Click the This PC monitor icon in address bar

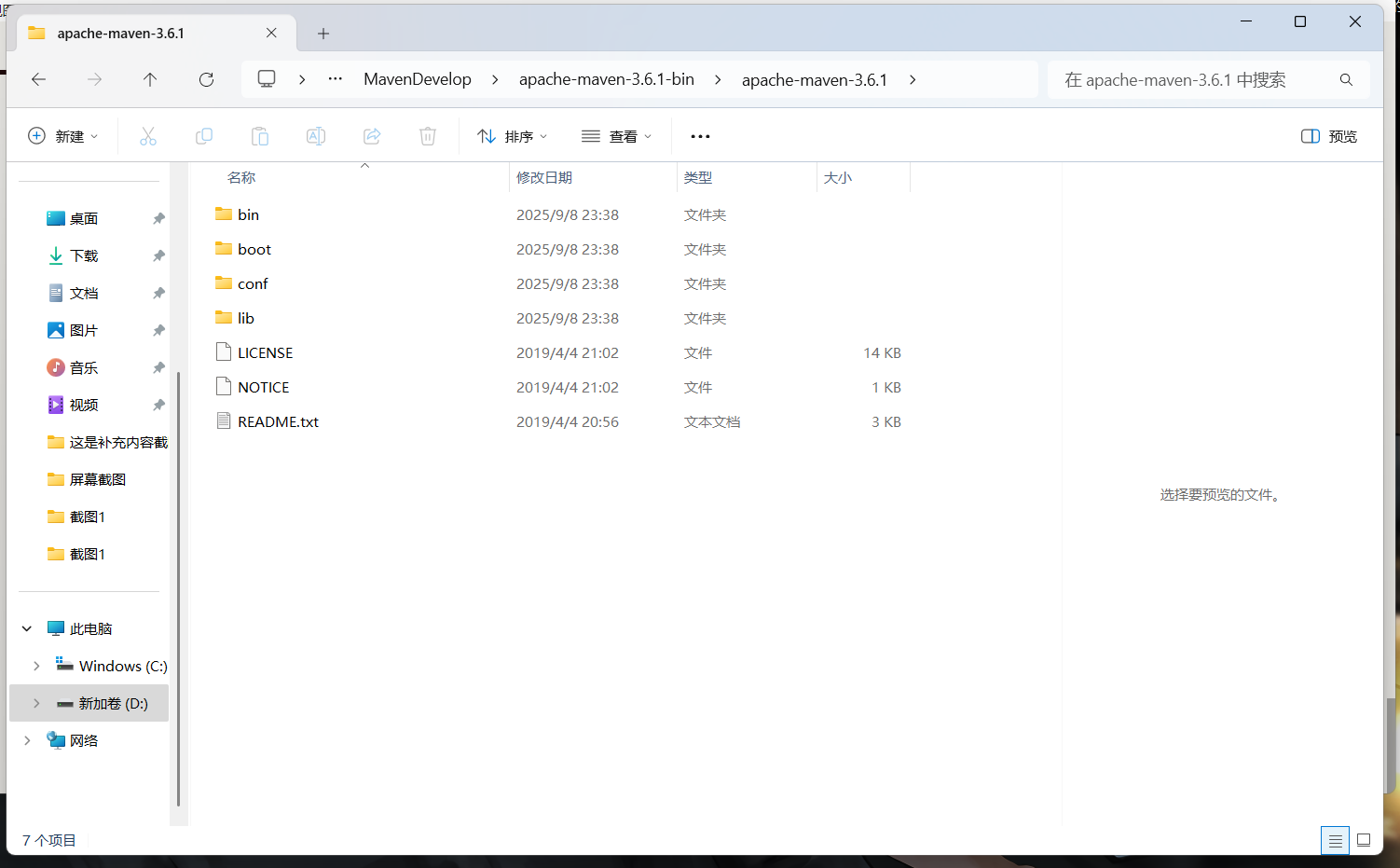[267, 79]
